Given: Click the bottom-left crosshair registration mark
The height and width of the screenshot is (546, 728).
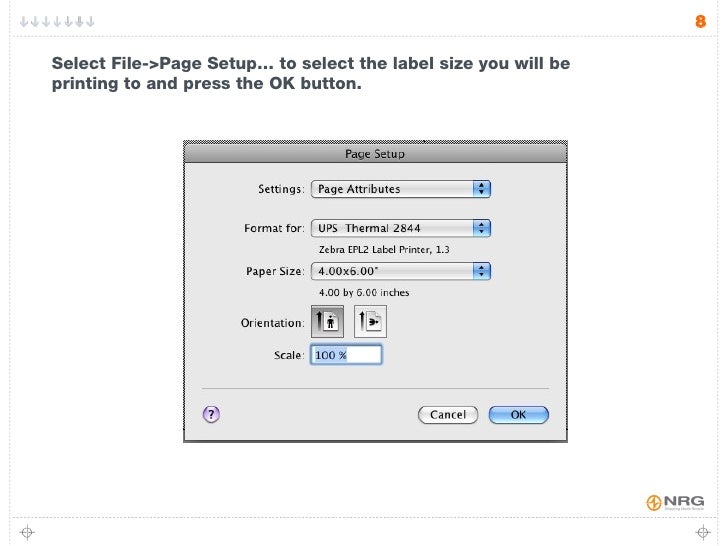Looking at the screenshot, I should 27,532.
